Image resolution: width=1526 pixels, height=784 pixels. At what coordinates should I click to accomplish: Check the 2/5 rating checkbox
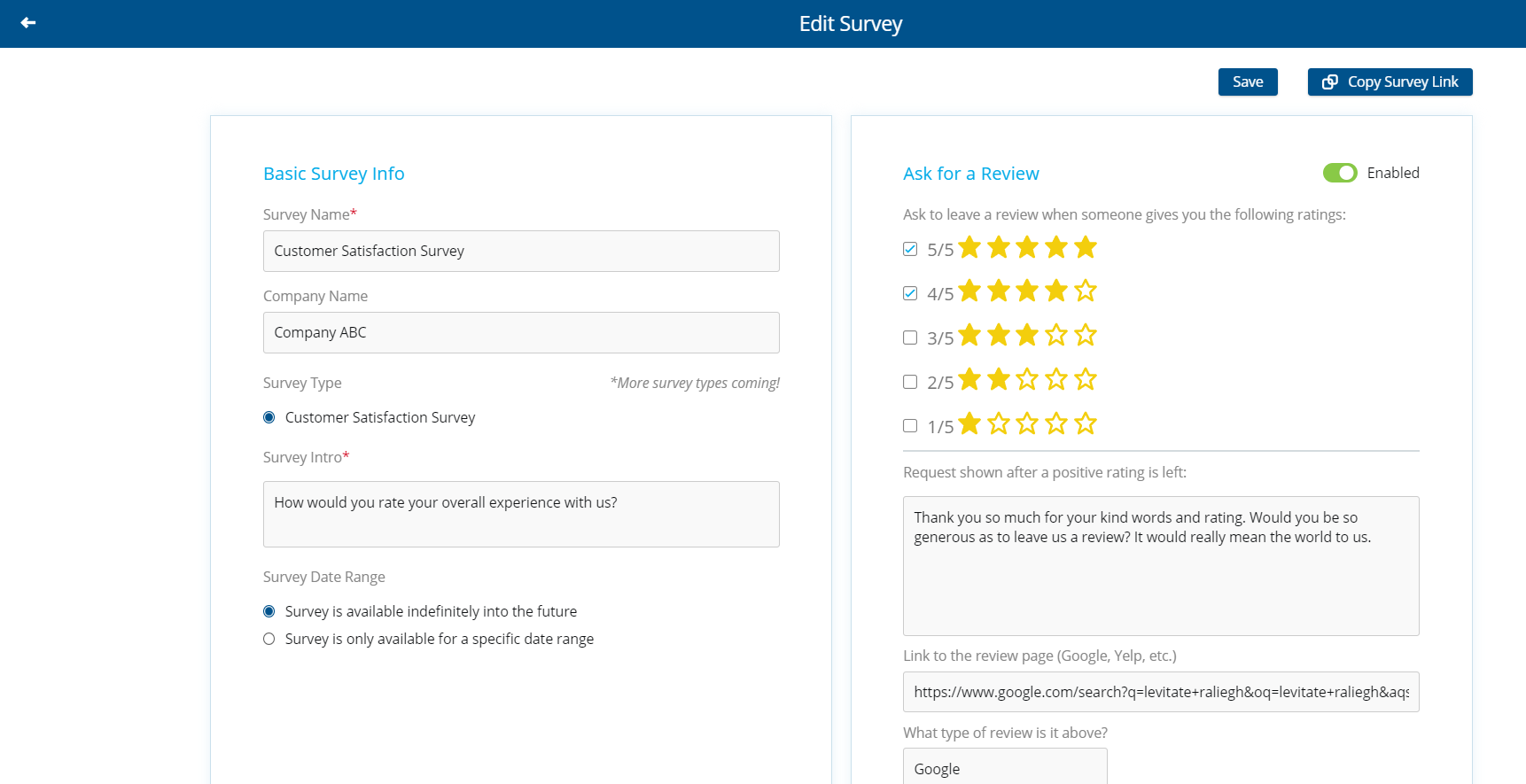click(x=910, y=382)
